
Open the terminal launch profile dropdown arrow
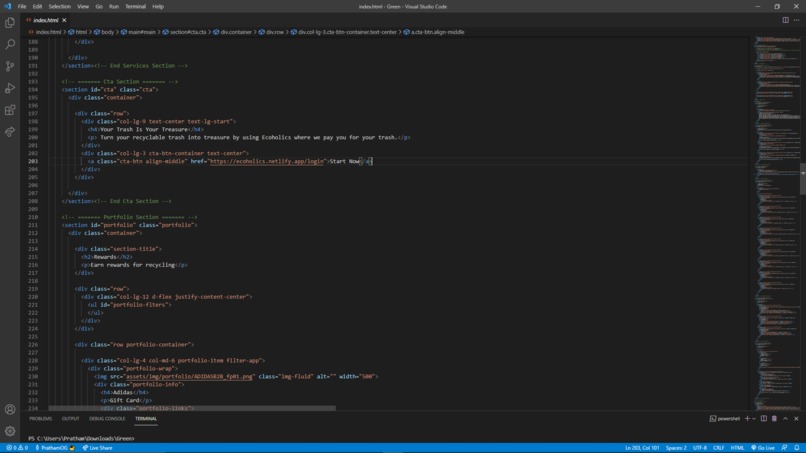click(x=754, y=419)
